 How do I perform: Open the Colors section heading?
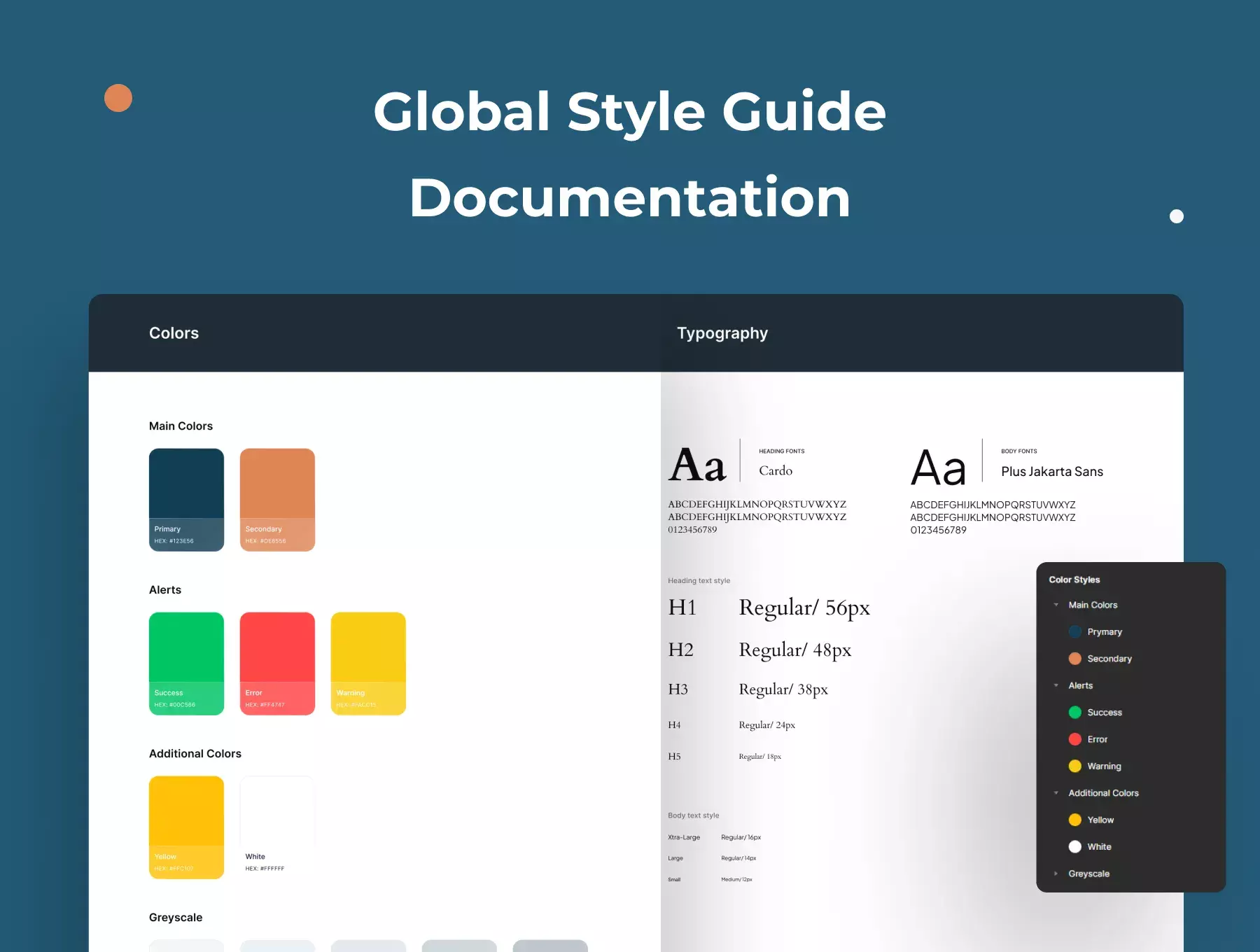[x=174, y=333]
